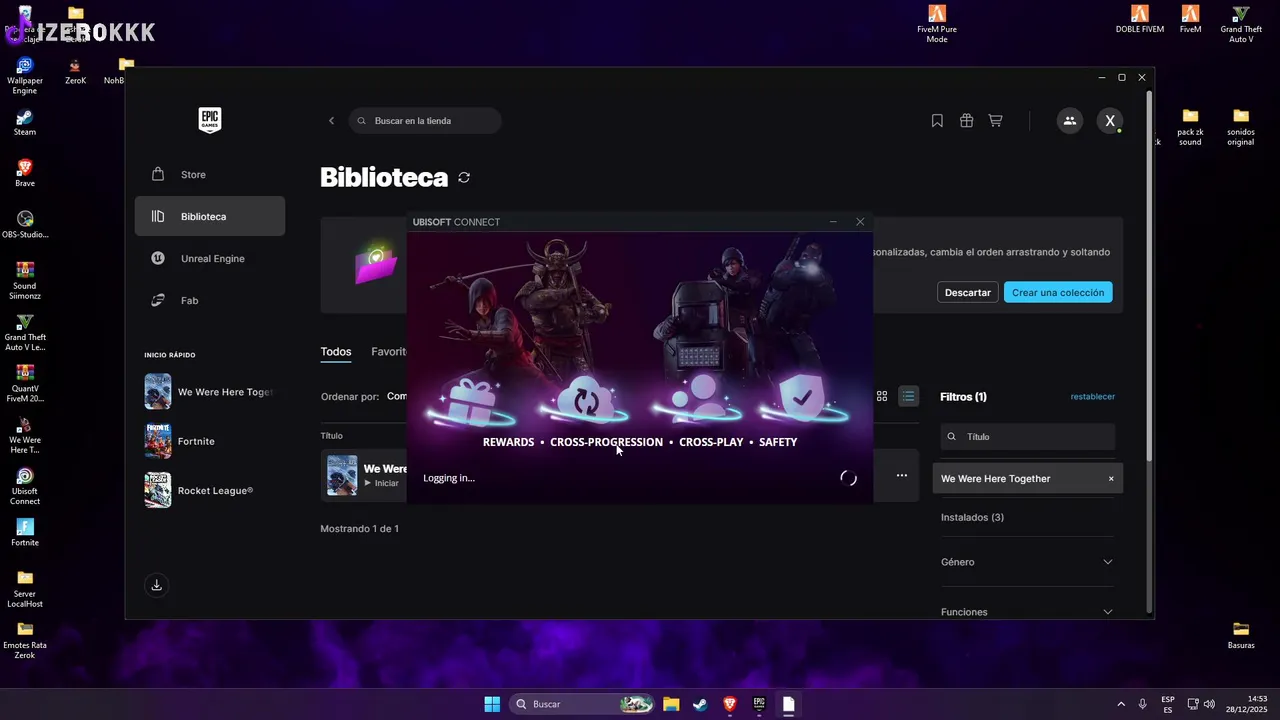
Task: Go back with the arrow beside search
Action: 332,121
